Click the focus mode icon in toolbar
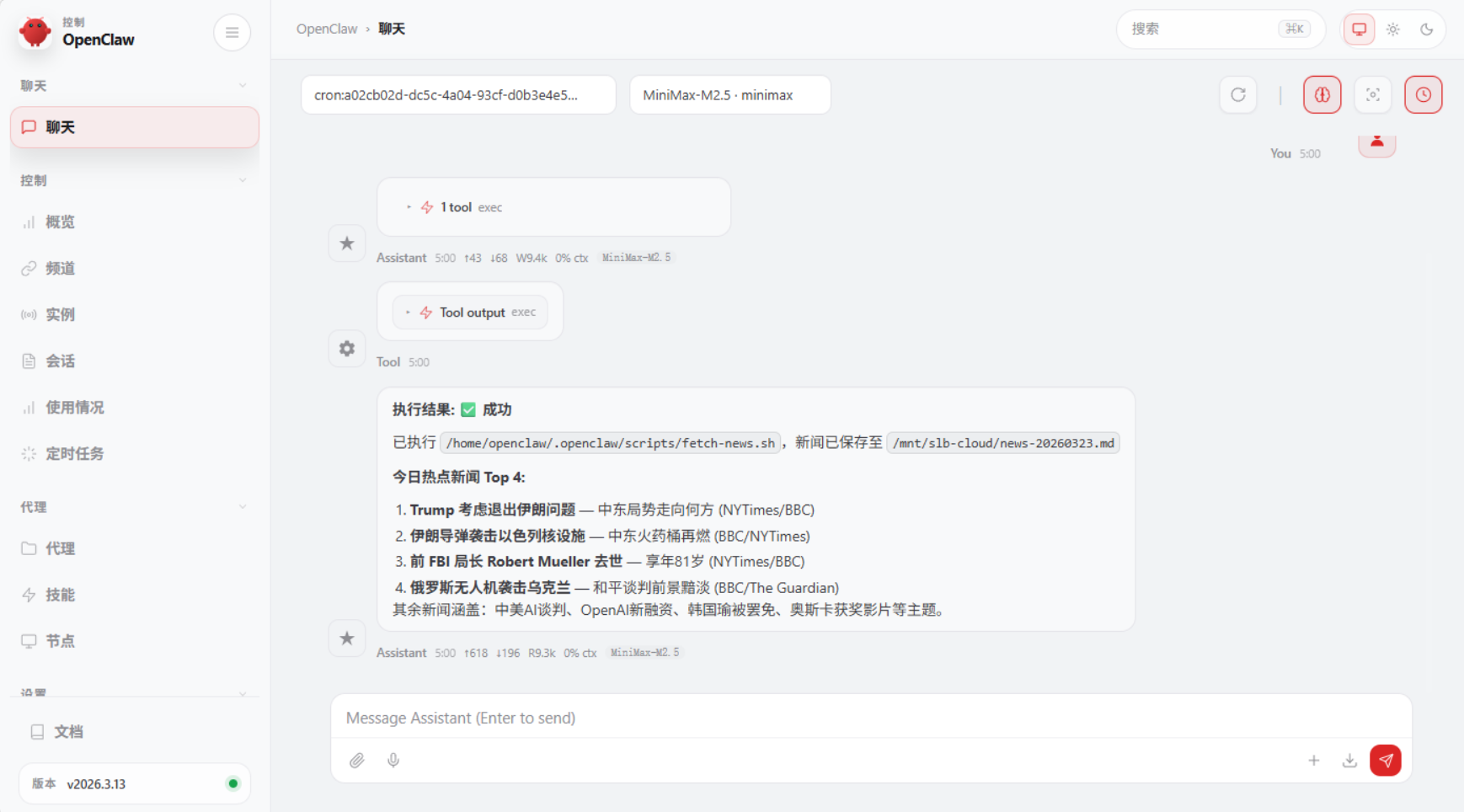This screenshot has height=812, width=1464. coord(1372,95)
